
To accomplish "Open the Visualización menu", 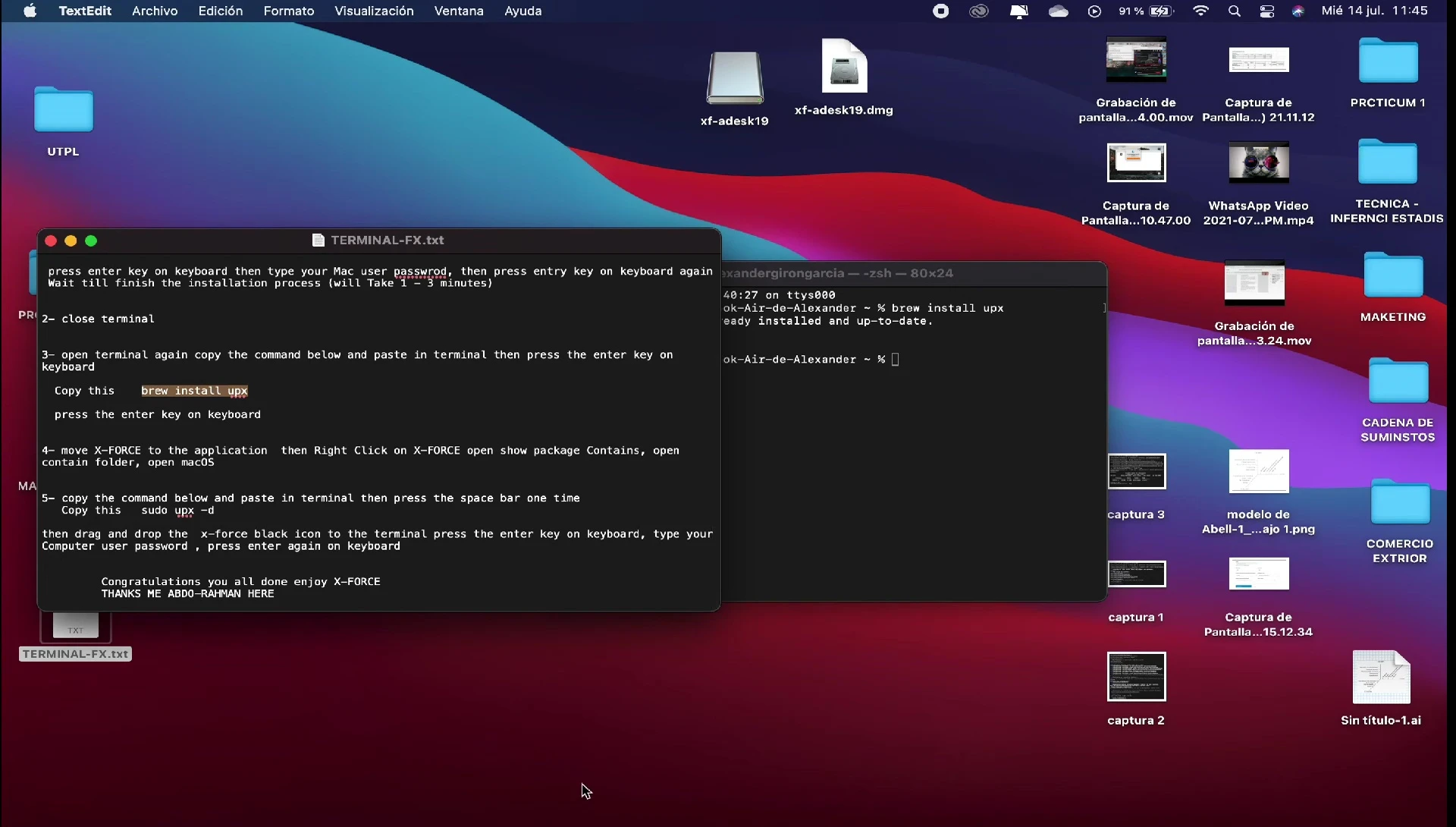I will click(374, 11).
